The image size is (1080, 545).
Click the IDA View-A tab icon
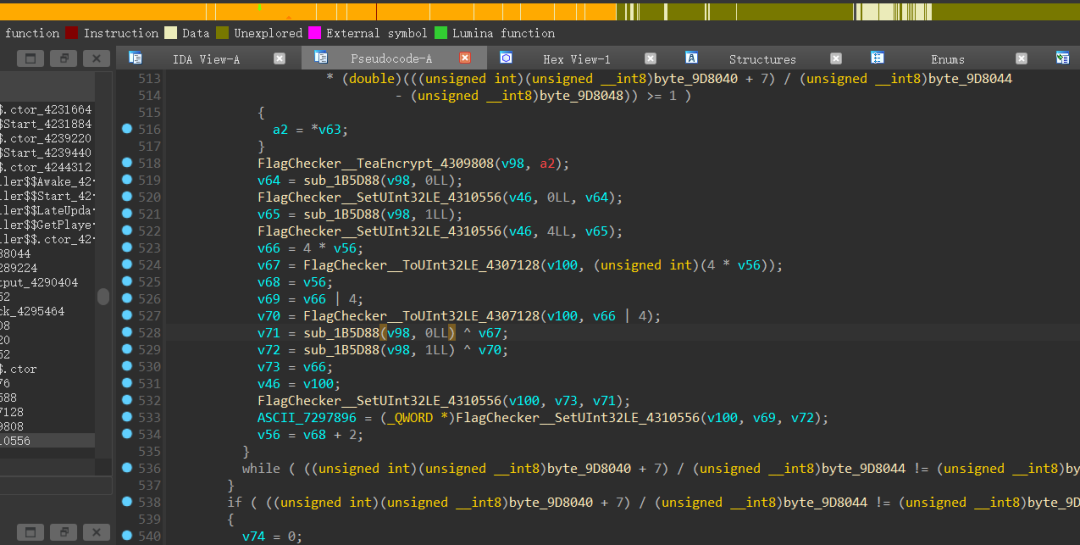coord(136,58)
